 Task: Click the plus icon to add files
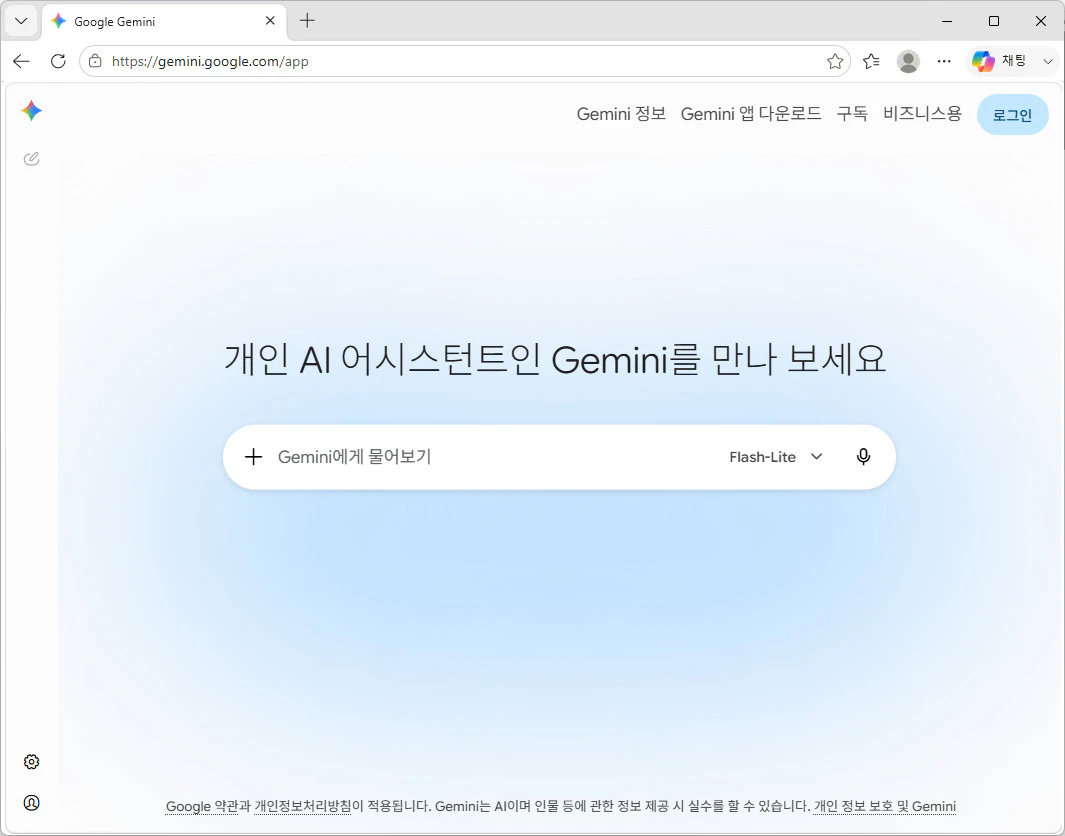[253, 457]
